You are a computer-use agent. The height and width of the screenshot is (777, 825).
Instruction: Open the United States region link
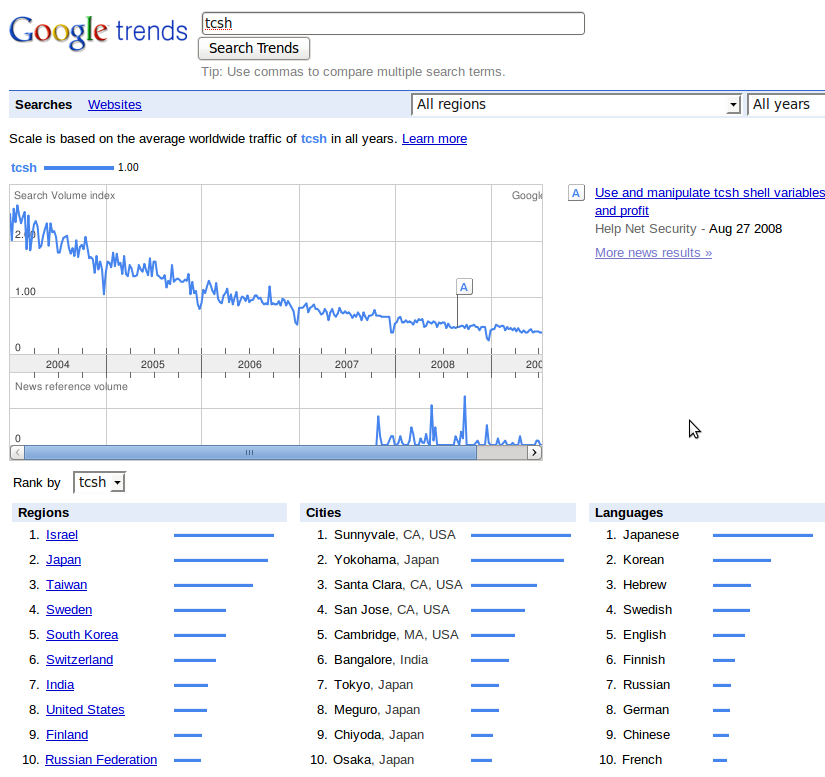click(85, 710)
